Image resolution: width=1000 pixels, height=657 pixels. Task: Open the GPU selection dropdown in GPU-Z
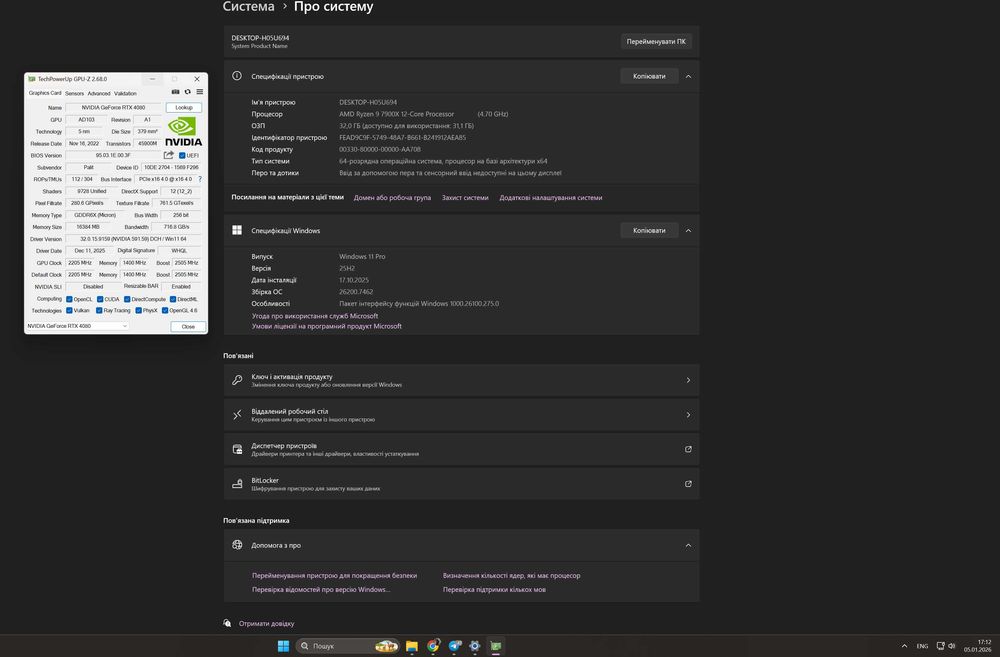click(x=77, y=326)
